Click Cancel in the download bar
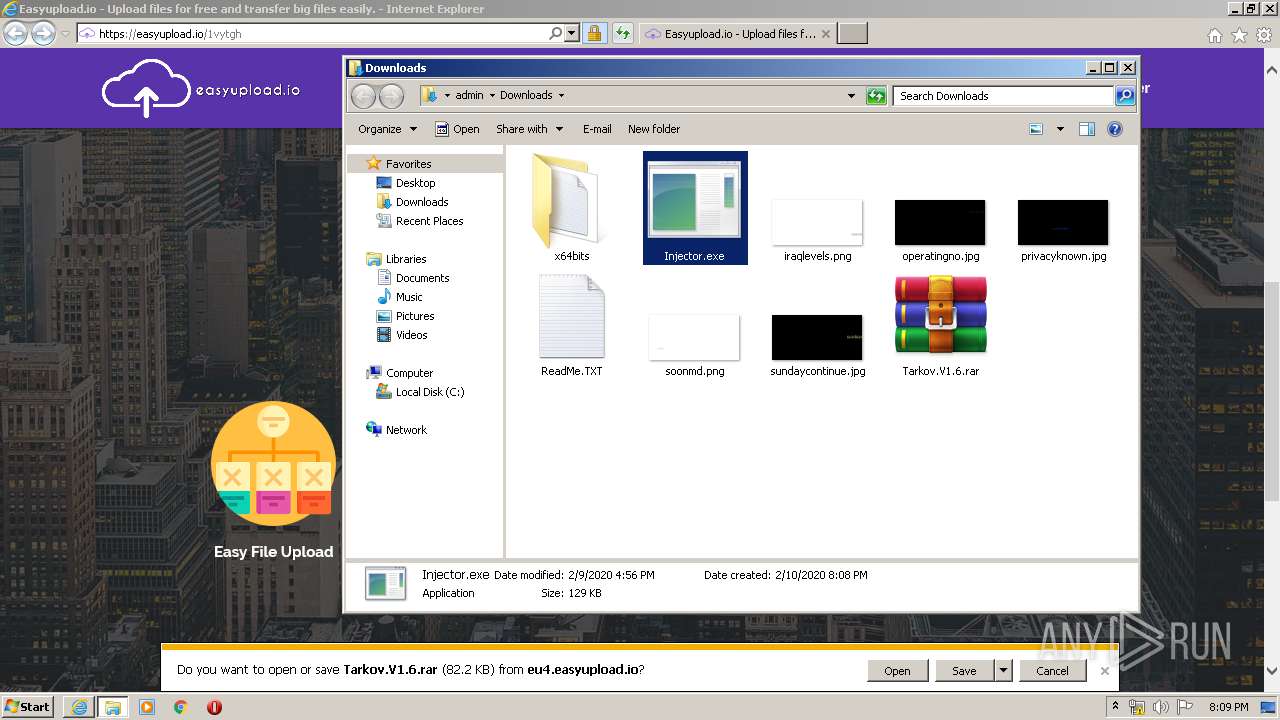This screenshot has height=720, width=1280. point(1052,671)
